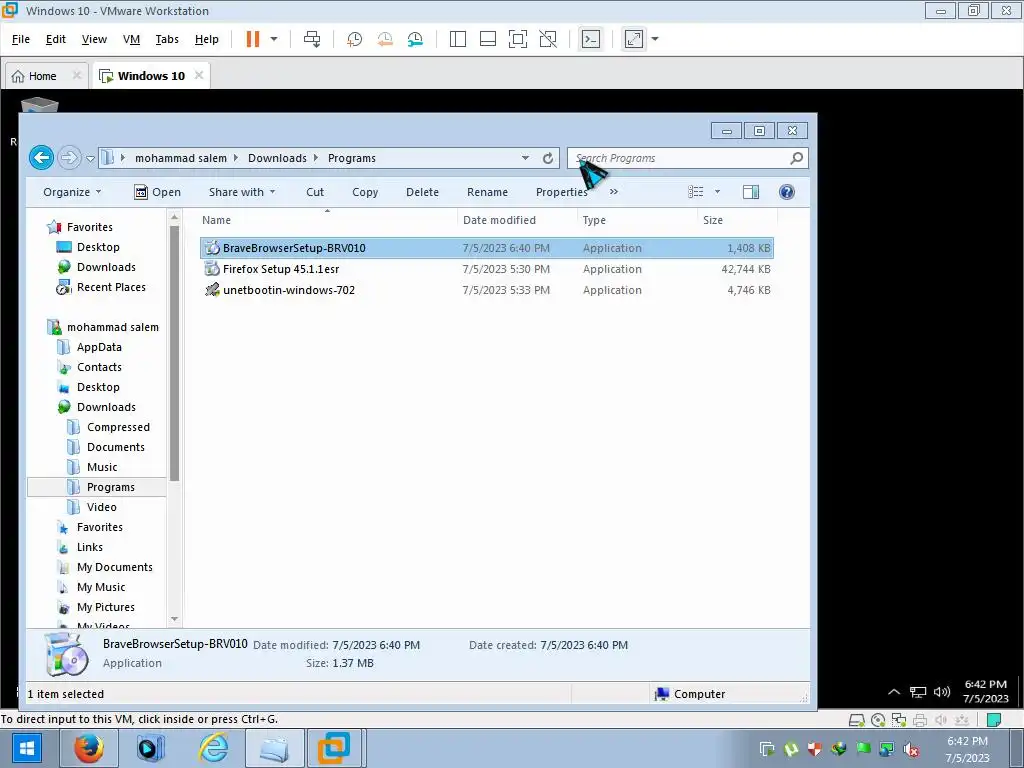Click mohammad salem in the address breadcrumb
The image size is (1024, 768).
tap(181, 158)
